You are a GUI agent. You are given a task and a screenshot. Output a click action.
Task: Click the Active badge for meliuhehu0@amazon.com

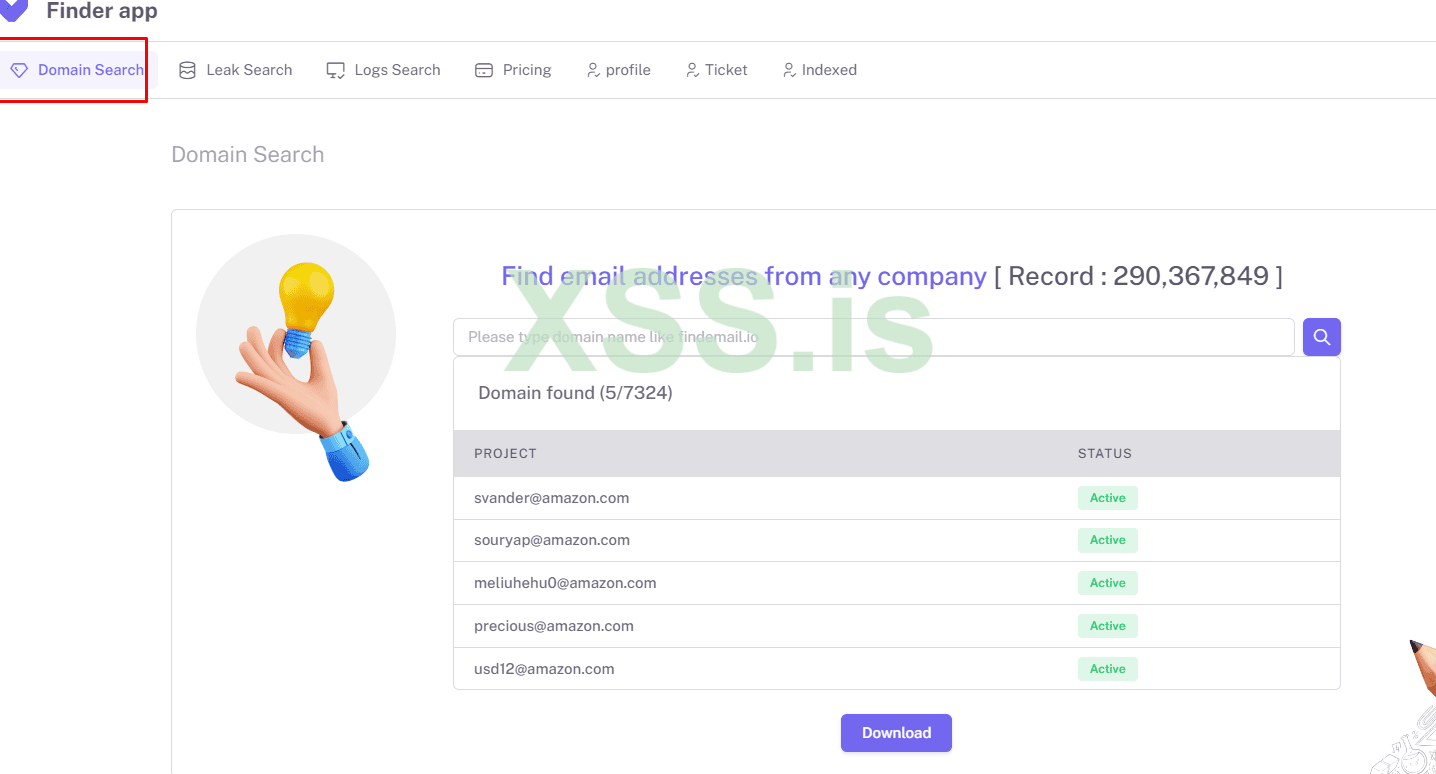1107,583
